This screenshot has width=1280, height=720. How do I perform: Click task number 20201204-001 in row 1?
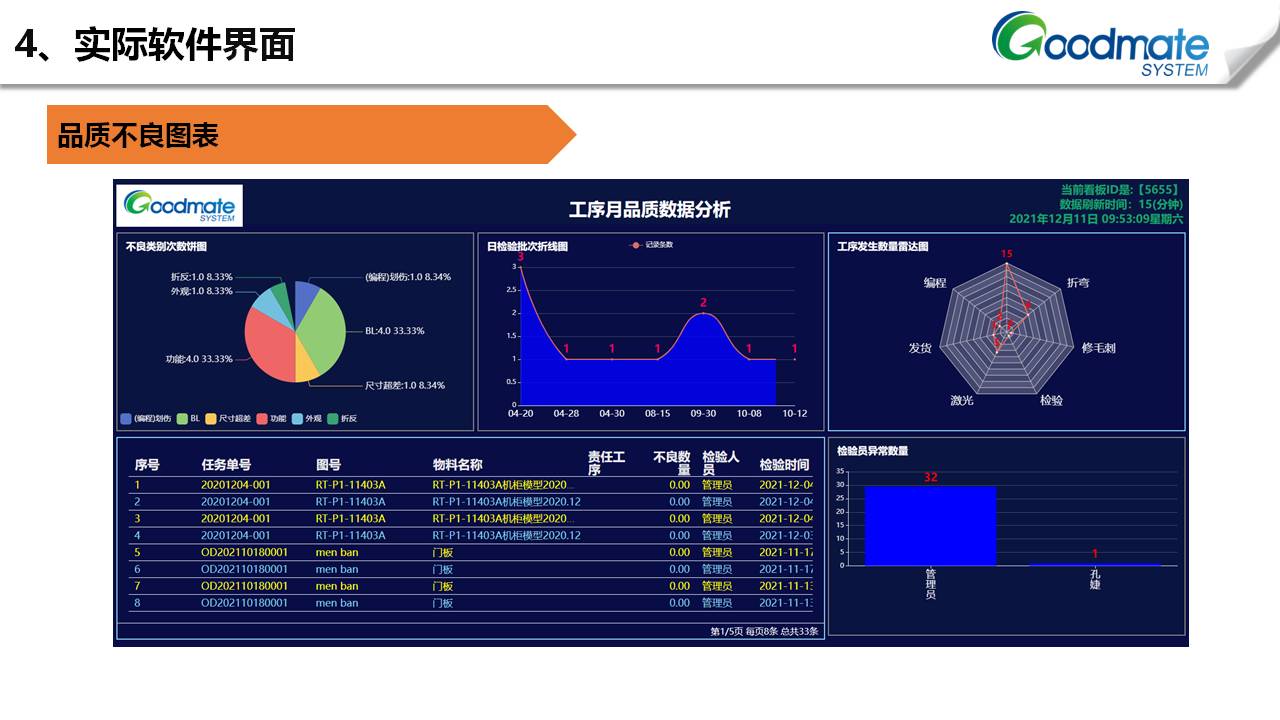click(236, 485)
